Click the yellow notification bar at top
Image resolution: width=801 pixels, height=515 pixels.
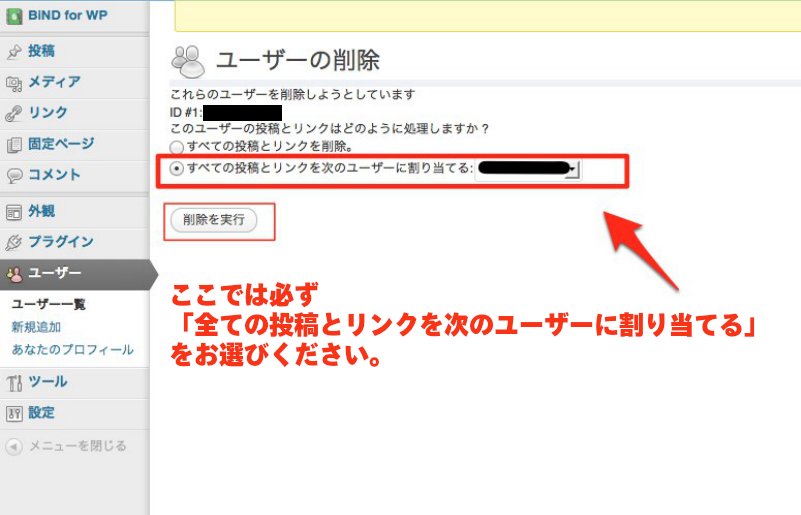pos(487,15)
